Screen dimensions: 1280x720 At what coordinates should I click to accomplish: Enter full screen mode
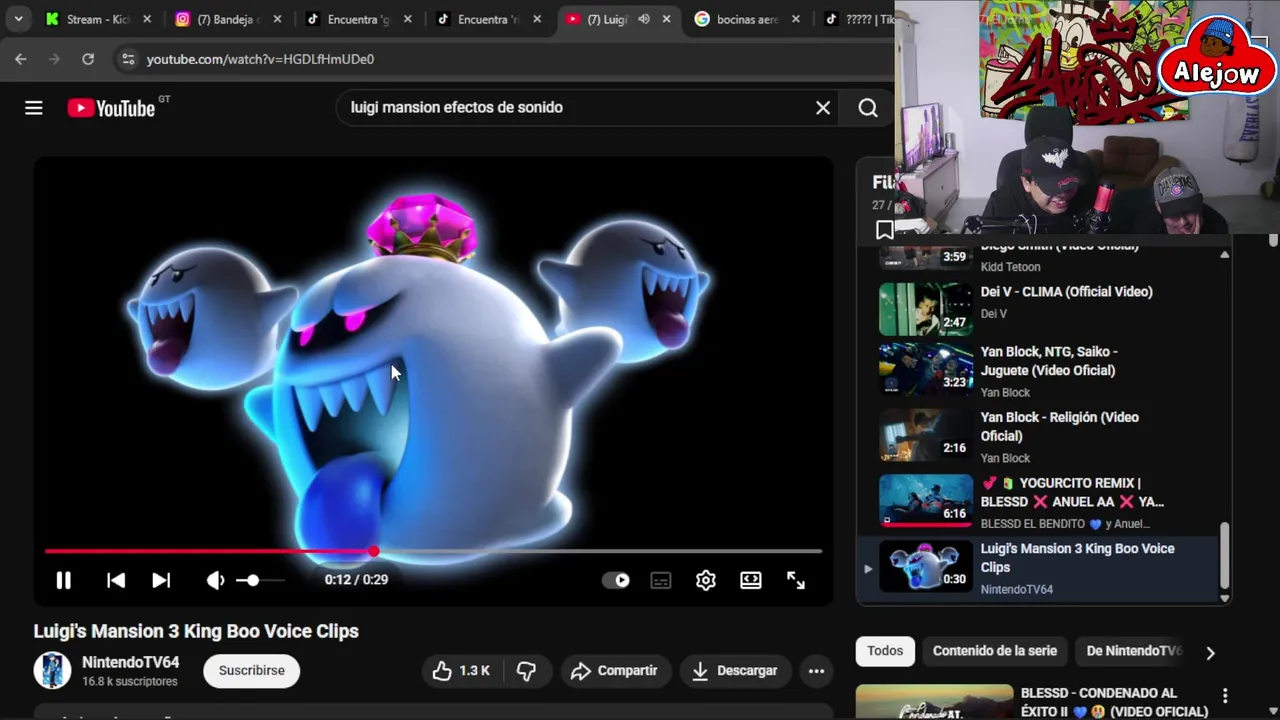pos(796,580)
